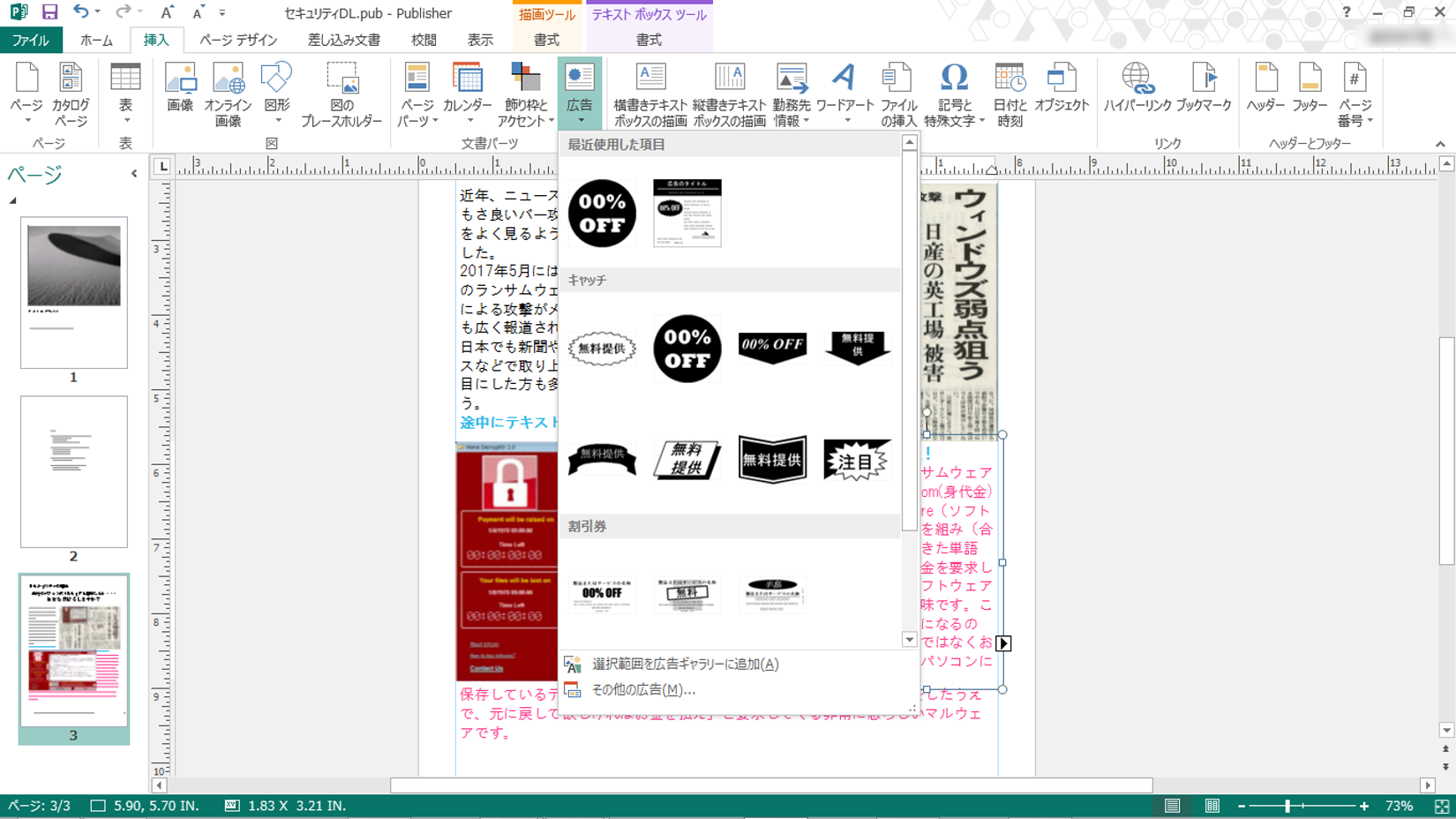The height and width of the screenshot is (819, 1456).
Task: Open the カレンダー calendar dropdown
Action: point(468,120)
